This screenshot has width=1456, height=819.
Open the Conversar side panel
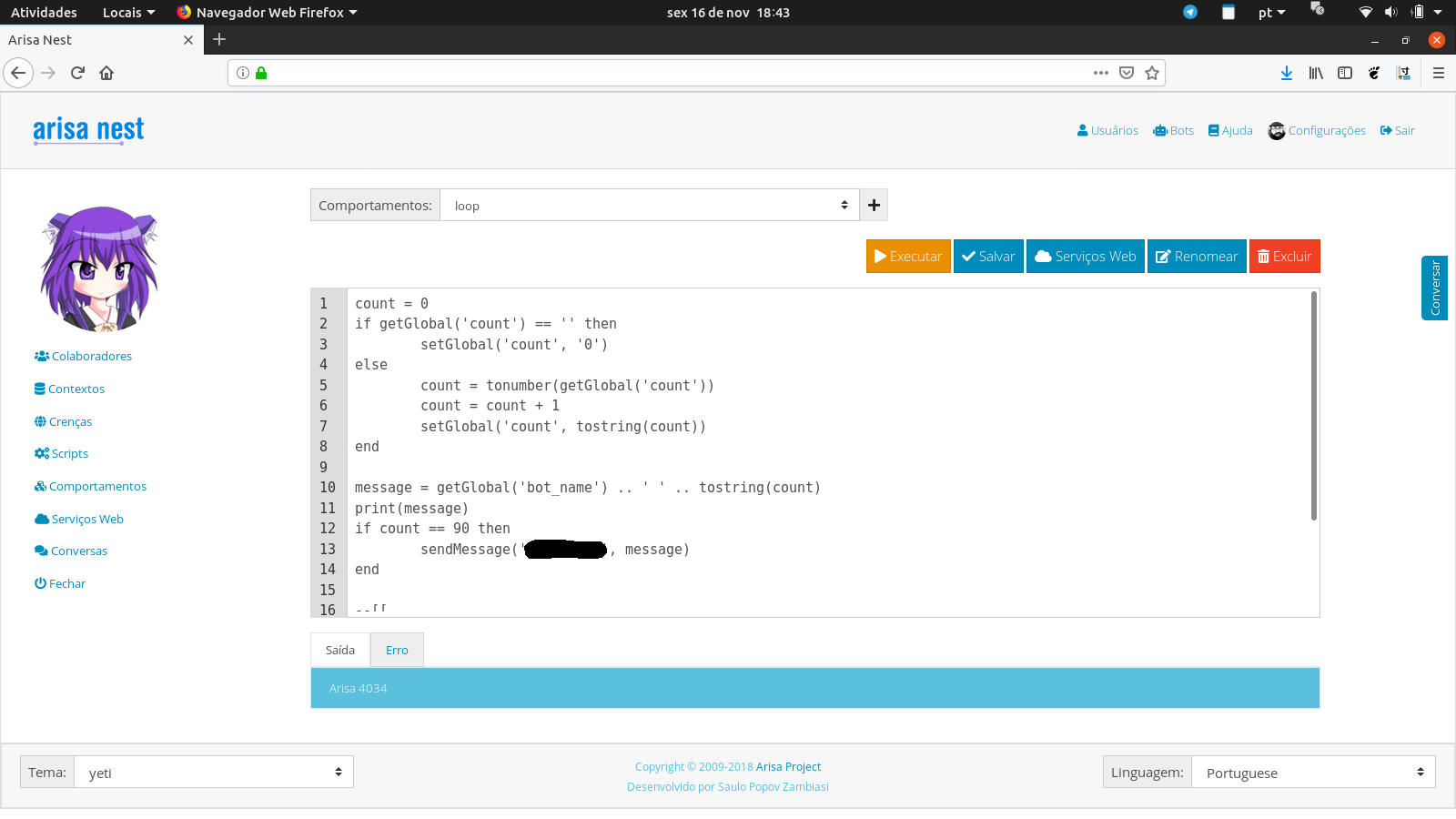click(x=1434, y=288)
